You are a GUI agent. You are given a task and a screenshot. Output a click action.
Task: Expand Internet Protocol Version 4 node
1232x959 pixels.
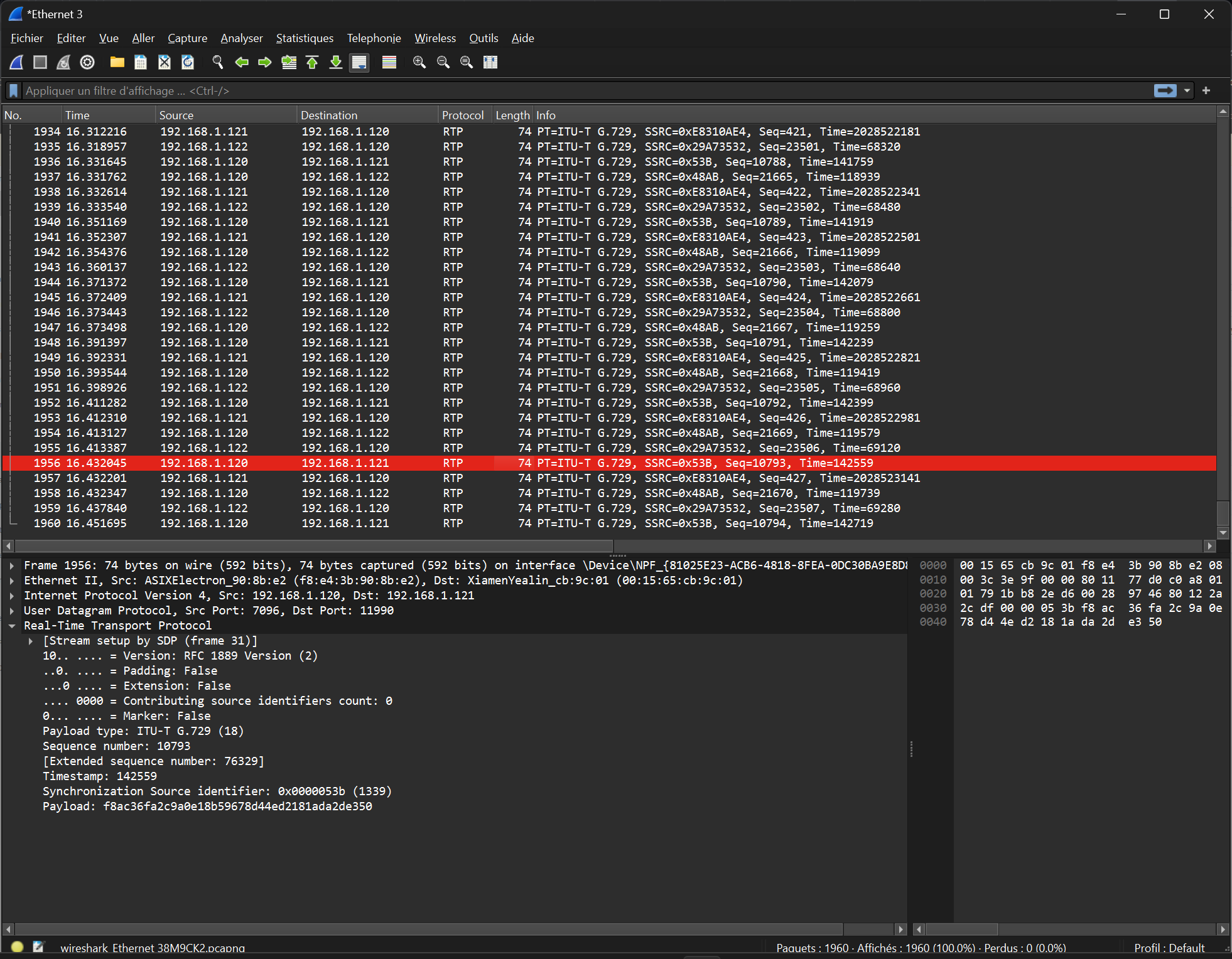click(x=12, y=596)
